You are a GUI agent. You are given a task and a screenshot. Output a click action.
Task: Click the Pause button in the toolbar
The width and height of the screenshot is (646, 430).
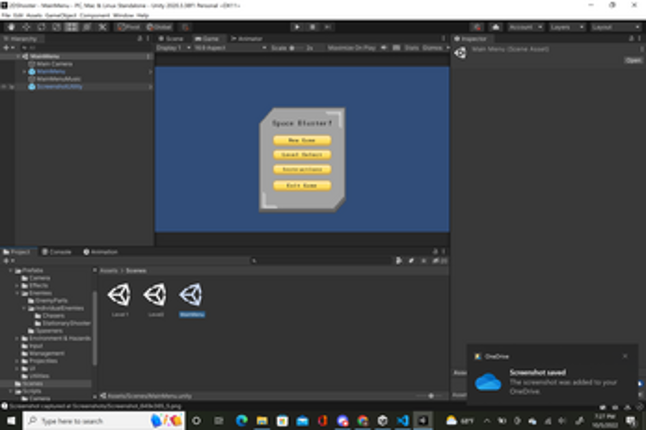pyautogui.click(x=312, y=27)
